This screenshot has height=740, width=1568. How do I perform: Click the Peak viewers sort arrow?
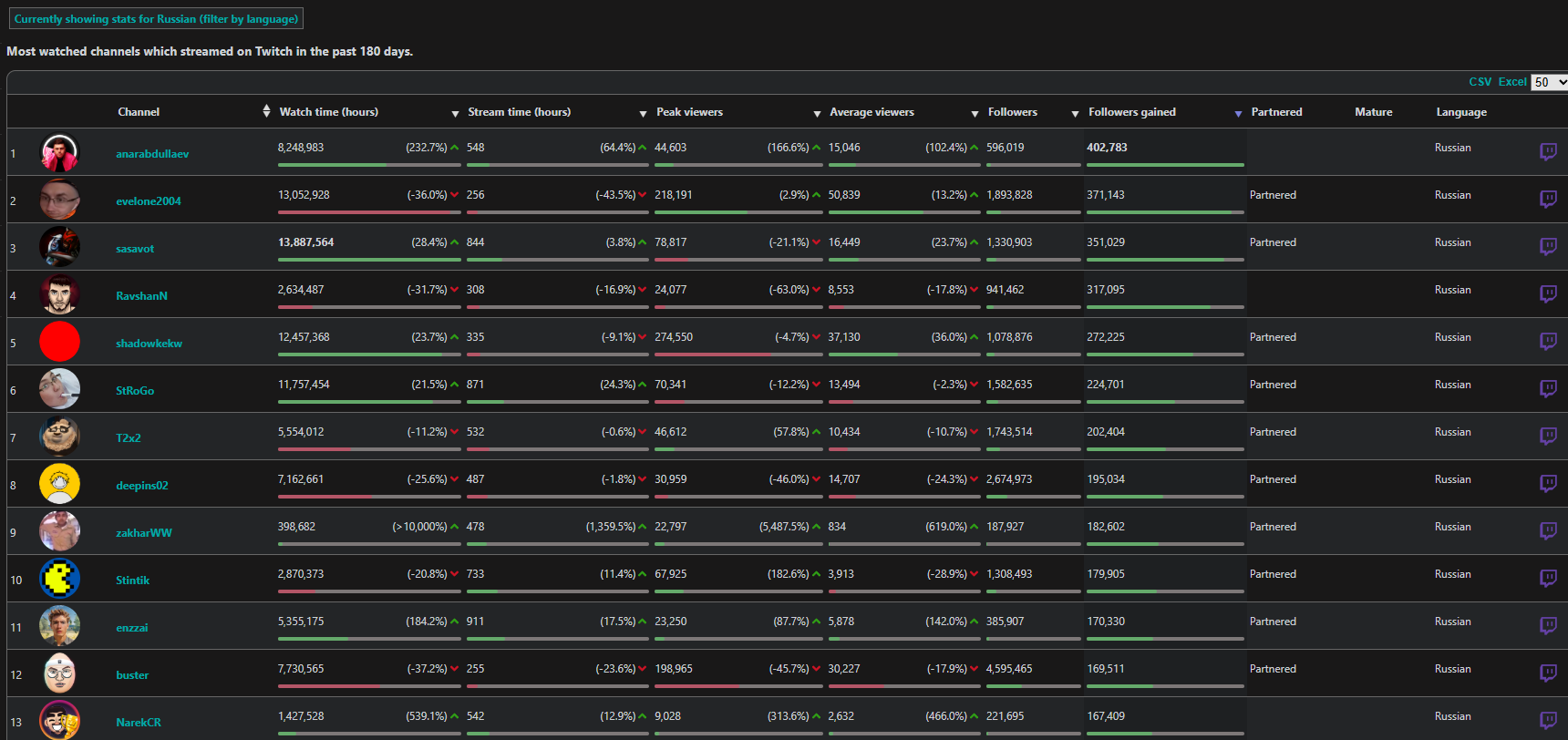coord(817,113)
